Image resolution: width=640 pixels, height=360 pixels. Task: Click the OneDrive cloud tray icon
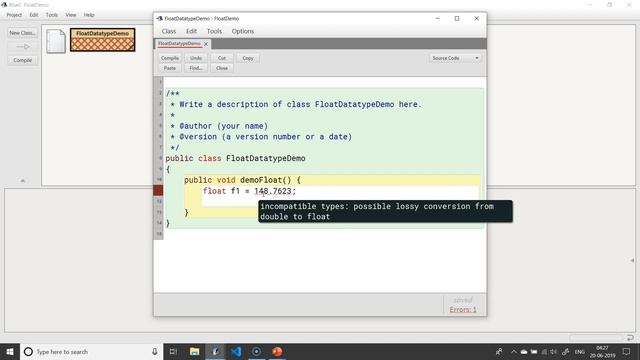pos(524,351)
